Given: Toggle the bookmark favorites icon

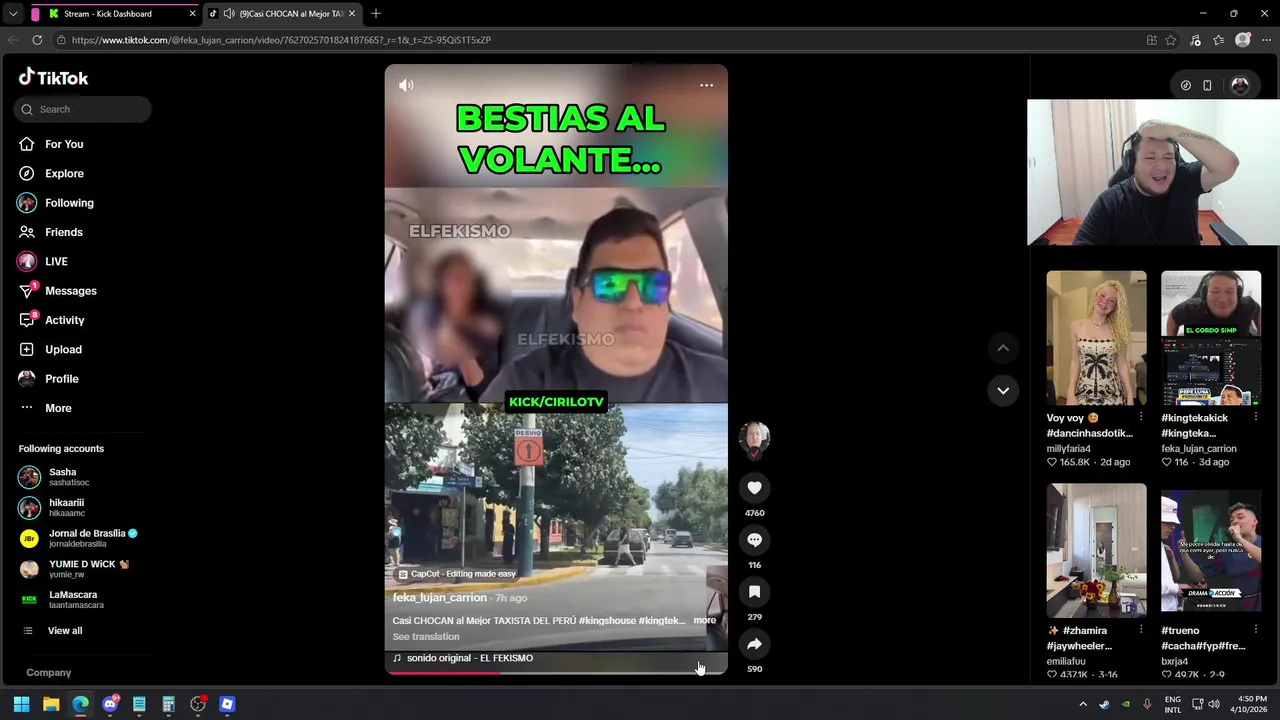Looking at the screenshot, I should pos(754,592).
